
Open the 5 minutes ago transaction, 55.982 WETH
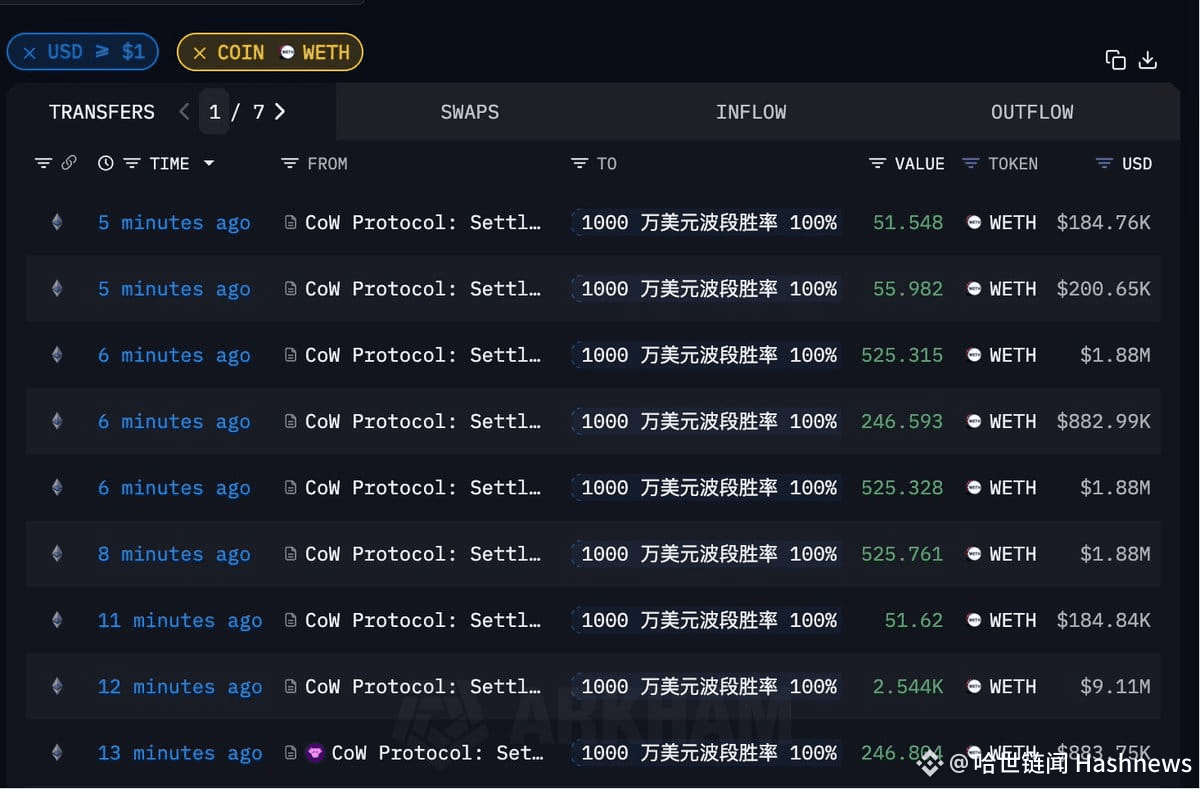[x=174, y=288]
